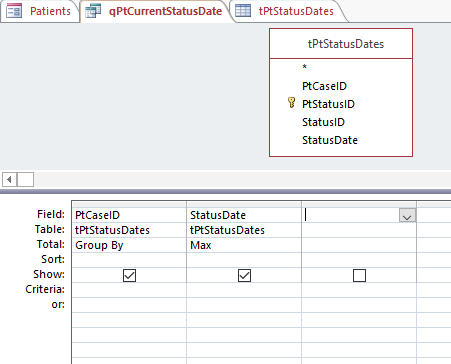Select the asterisk all-fields entry
The height and width of the screenshot is (364, 451).
[304, 68]
